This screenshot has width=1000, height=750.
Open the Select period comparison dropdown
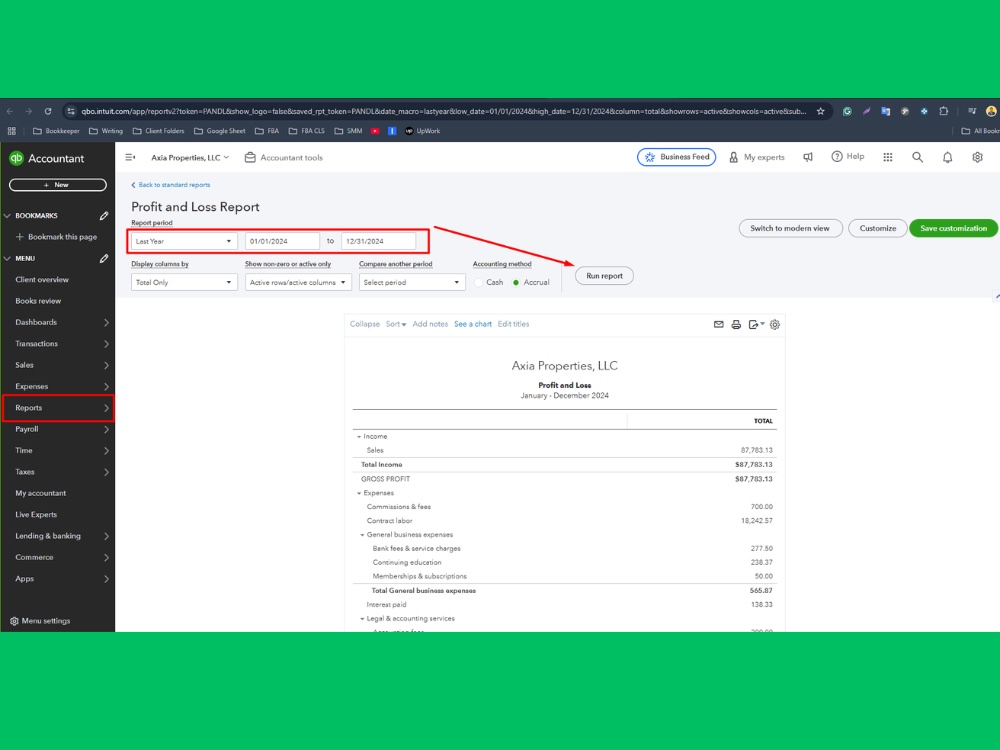(x=411, y=282)
